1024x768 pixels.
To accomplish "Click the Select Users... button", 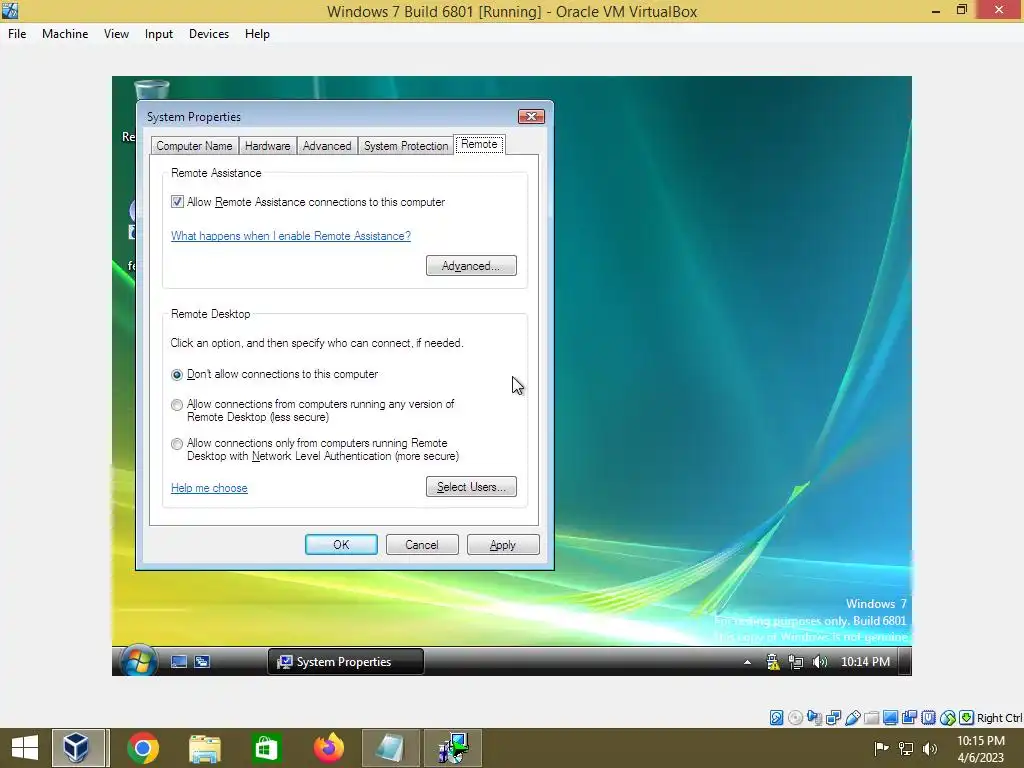I will (x=471, y=487).
